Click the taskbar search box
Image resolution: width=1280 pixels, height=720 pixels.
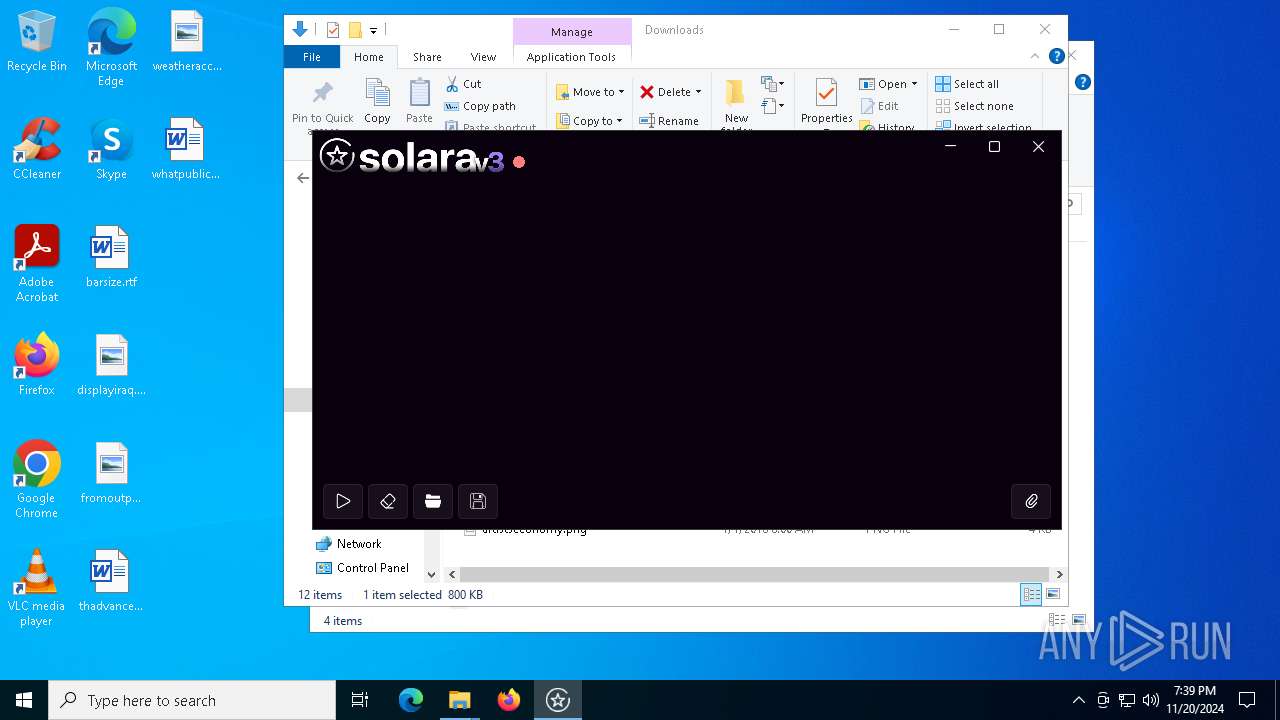[192, 700]
